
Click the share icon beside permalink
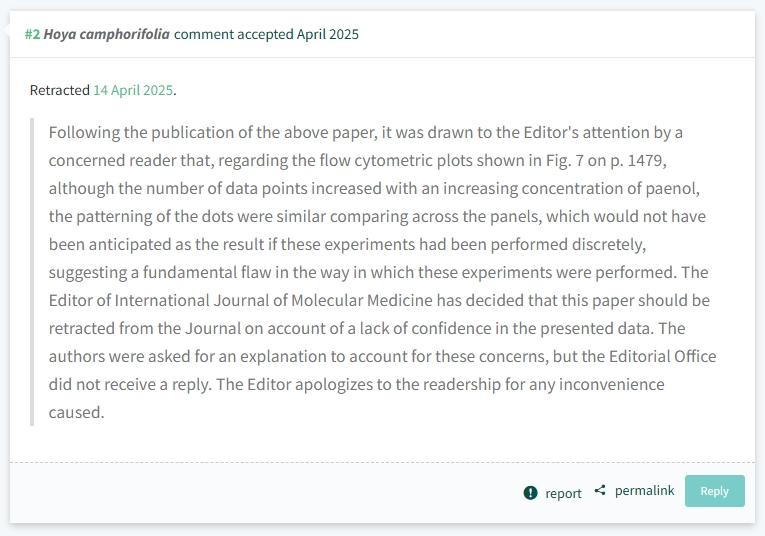tap(600, 490)
